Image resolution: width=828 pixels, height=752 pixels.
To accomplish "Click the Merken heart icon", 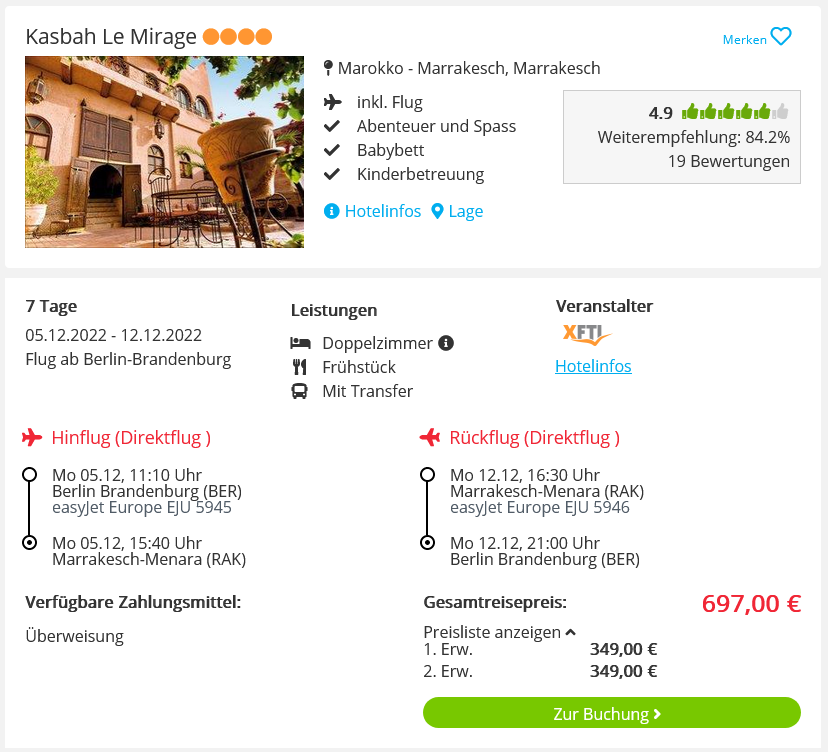I will (780, 36).
